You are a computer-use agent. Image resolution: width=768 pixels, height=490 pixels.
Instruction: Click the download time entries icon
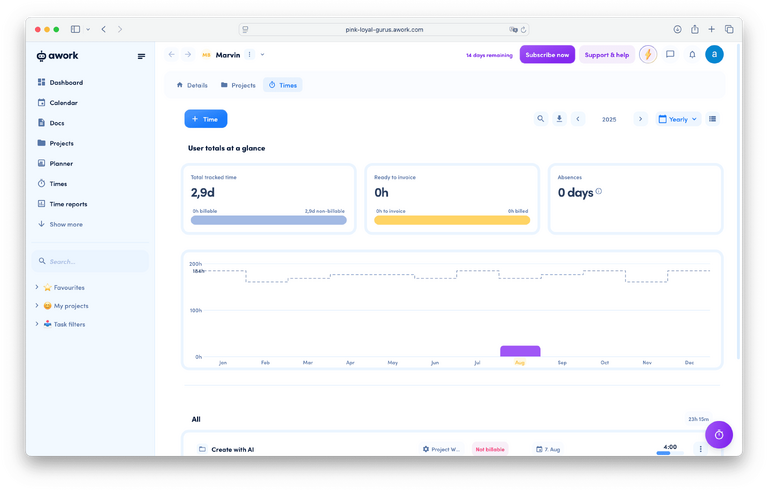click(559, 119)
